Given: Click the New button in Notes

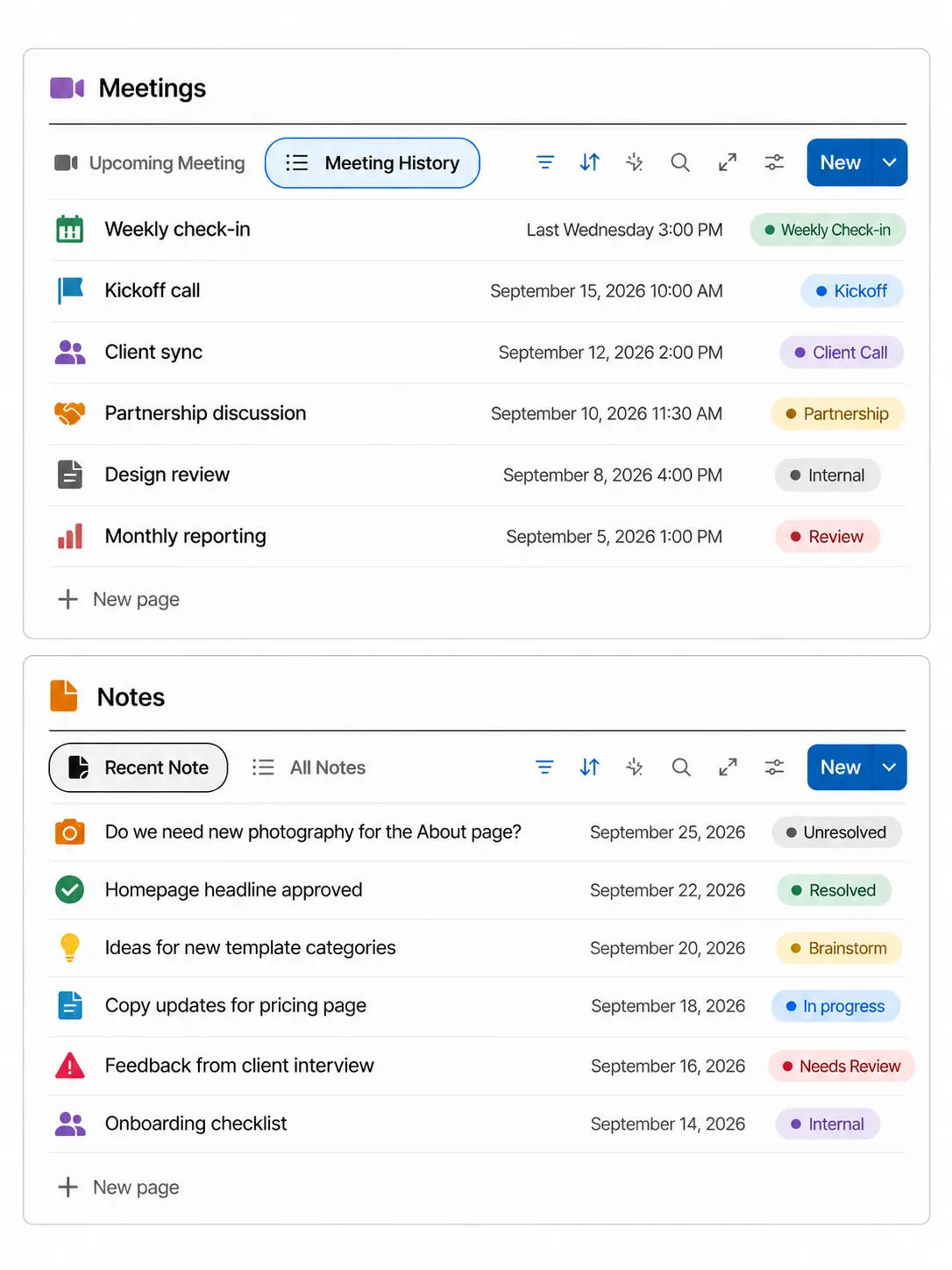Looking at the screenshot, I should (840, 767).
